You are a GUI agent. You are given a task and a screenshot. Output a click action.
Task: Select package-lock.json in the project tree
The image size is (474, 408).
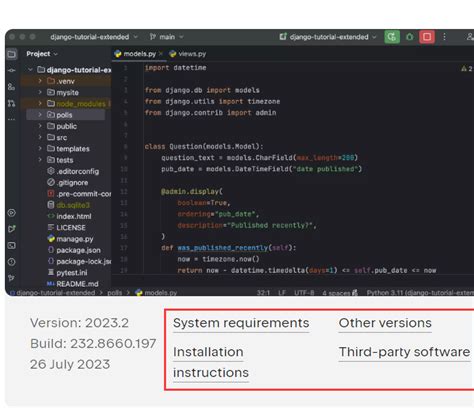(79, 261)
